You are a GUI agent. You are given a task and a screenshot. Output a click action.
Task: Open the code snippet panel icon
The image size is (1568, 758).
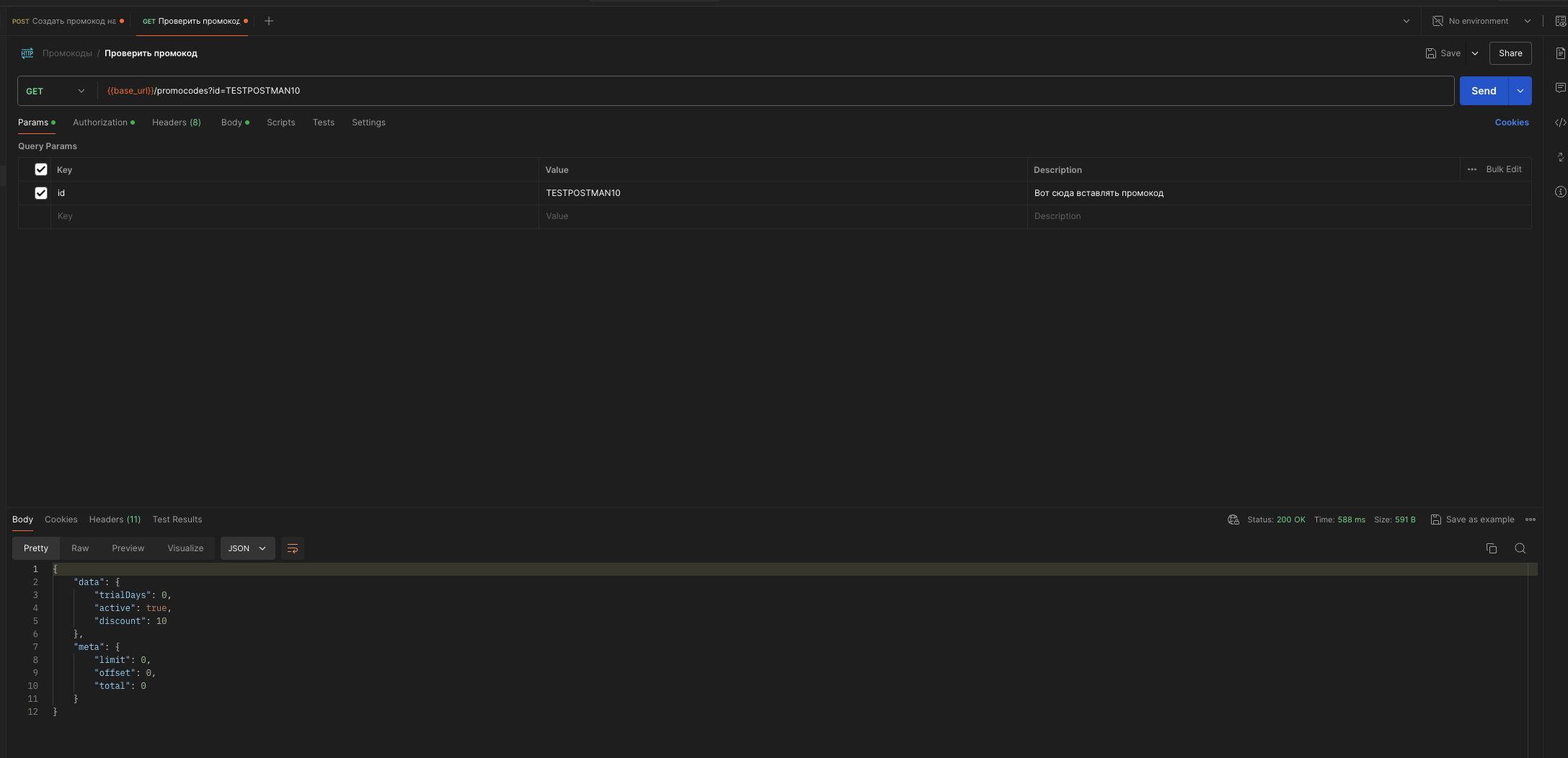pos(1560,122)
